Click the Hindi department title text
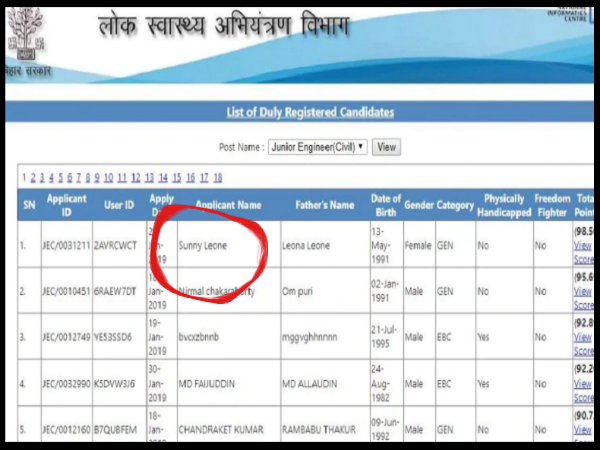The height and width of the screenshot is (450, 600). tap(224, 25)
